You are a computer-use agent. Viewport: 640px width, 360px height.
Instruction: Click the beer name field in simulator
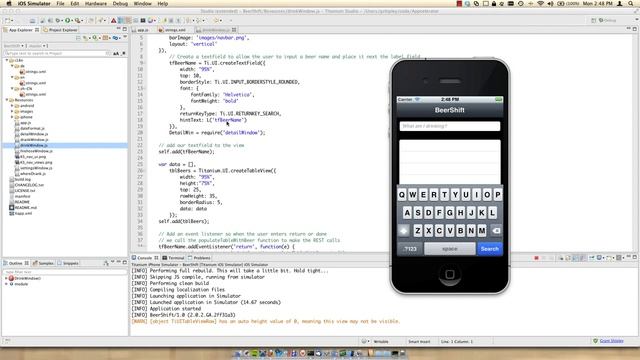(450, 126)
